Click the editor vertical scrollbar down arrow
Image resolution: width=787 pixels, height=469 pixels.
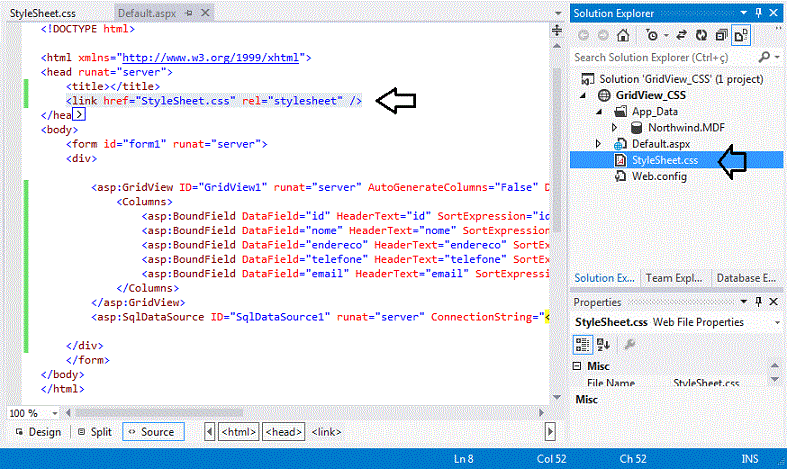557,397
